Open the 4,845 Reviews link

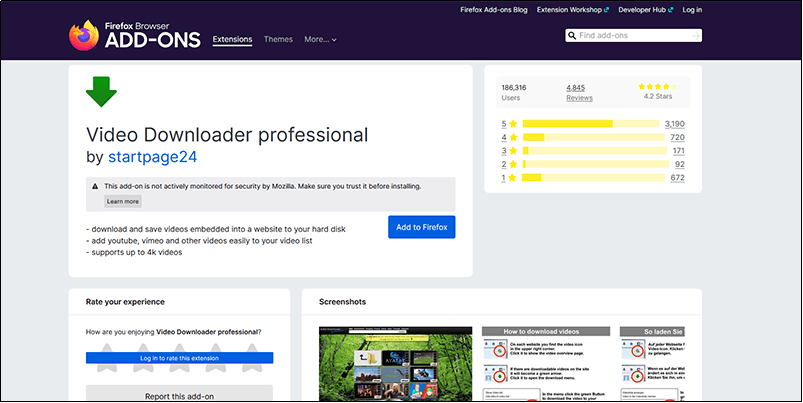(x=579, y=93)
